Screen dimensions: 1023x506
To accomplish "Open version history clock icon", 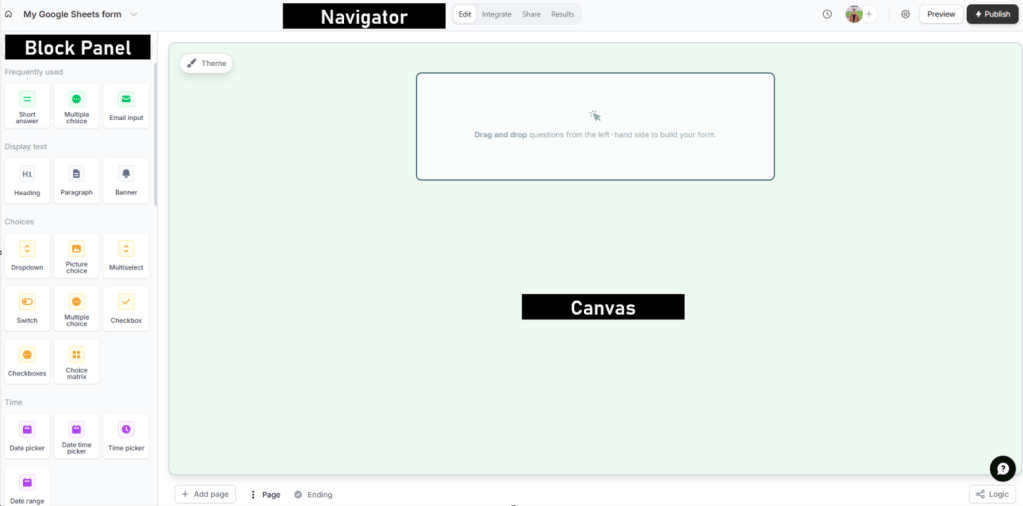I will (x=827, y=14).
